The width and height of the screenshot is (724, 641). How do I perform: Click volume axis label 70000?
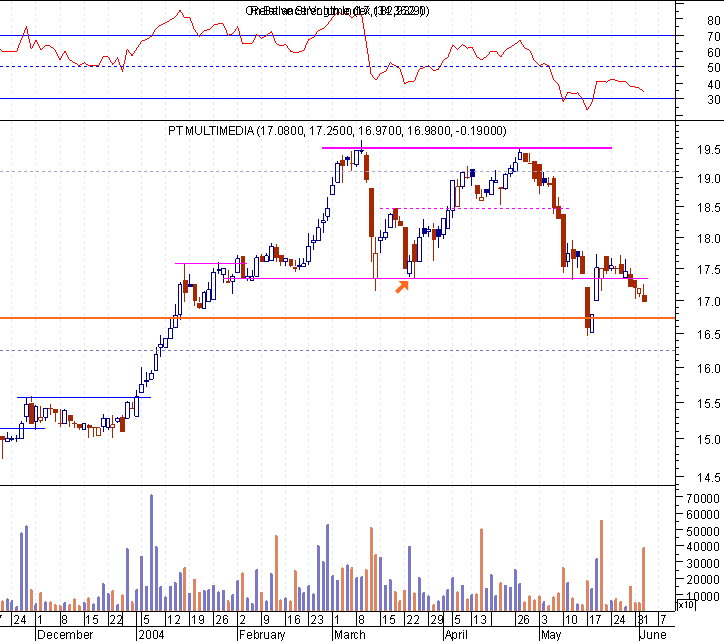point(703,499)
